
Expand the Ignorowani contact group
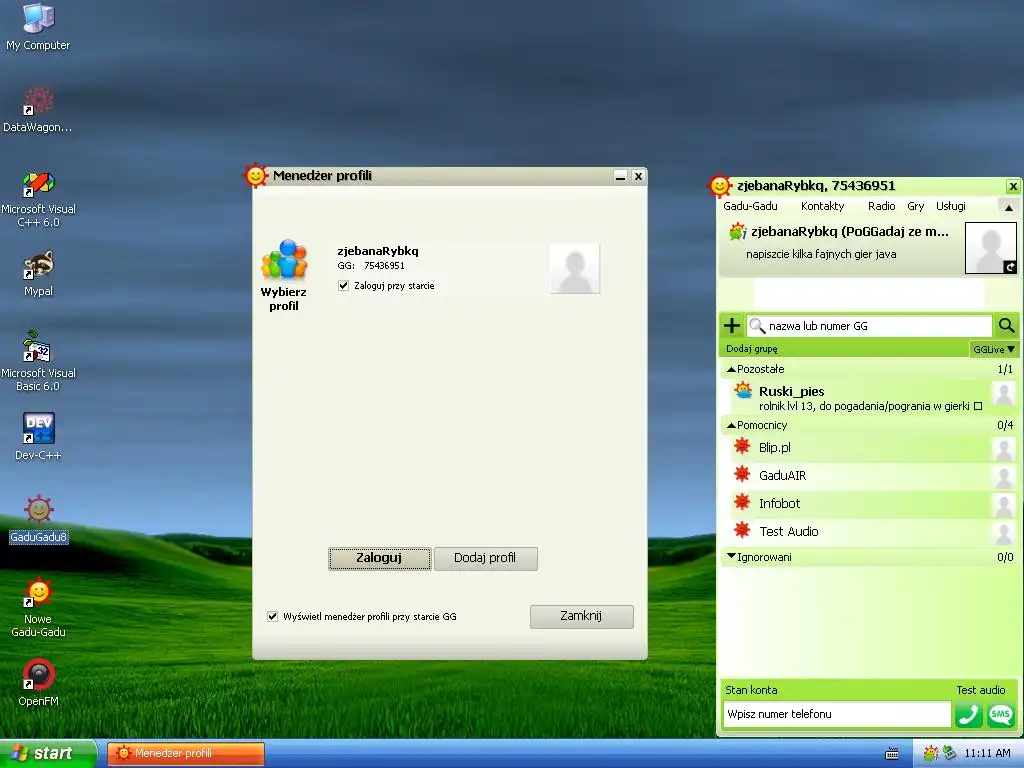[731, 556]
